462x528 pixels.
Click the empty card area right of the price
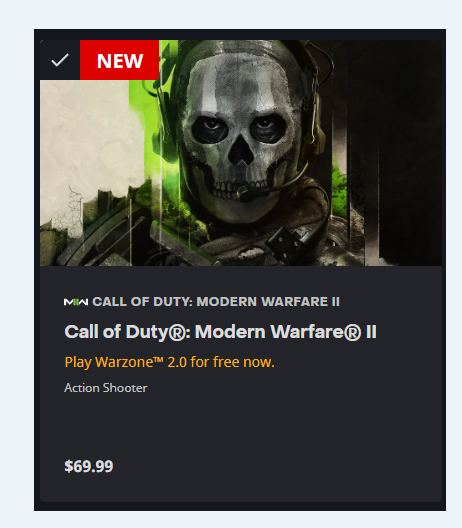coord(276,466)
